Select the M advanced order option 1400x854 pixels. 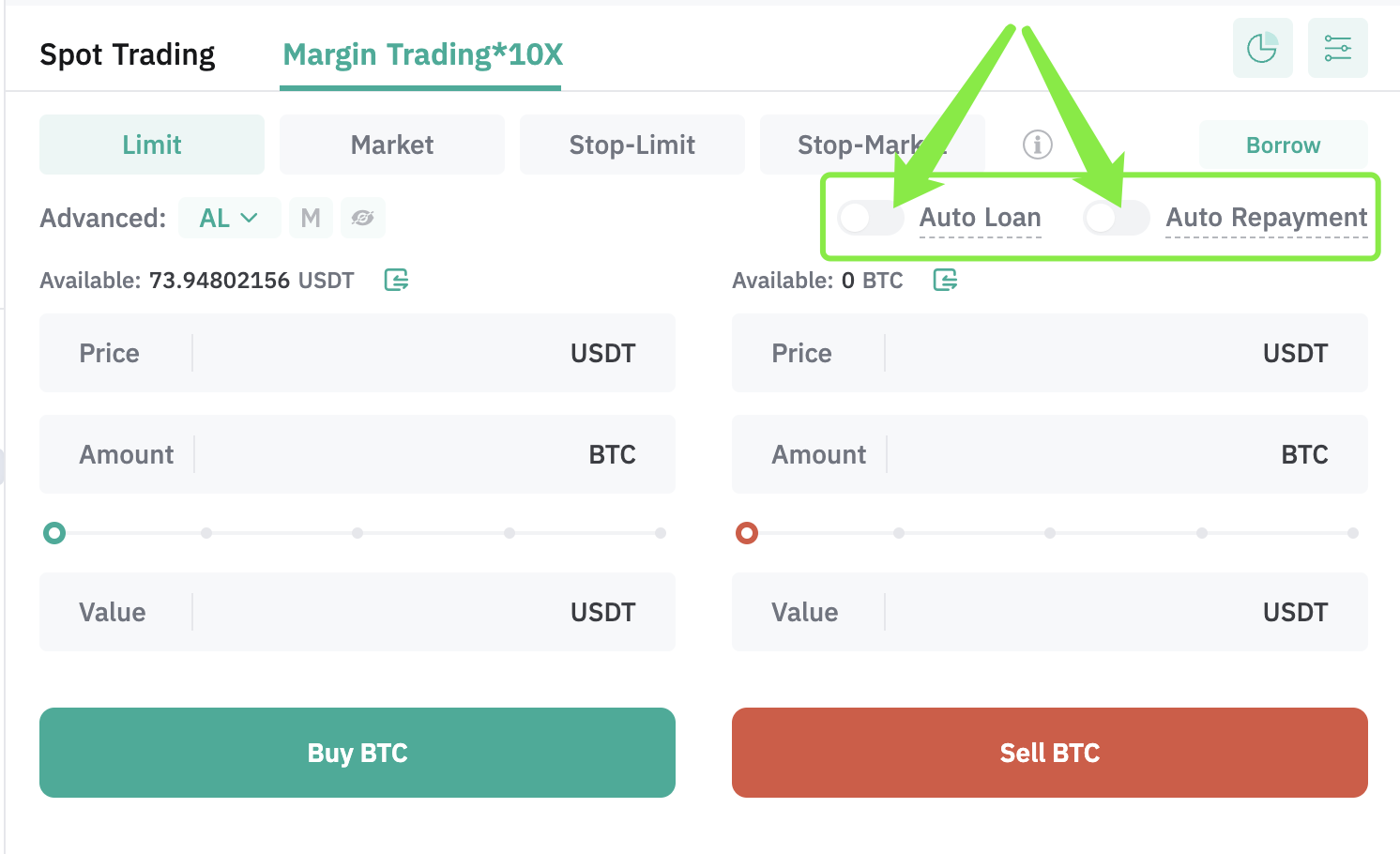click(x=311, y=218)
